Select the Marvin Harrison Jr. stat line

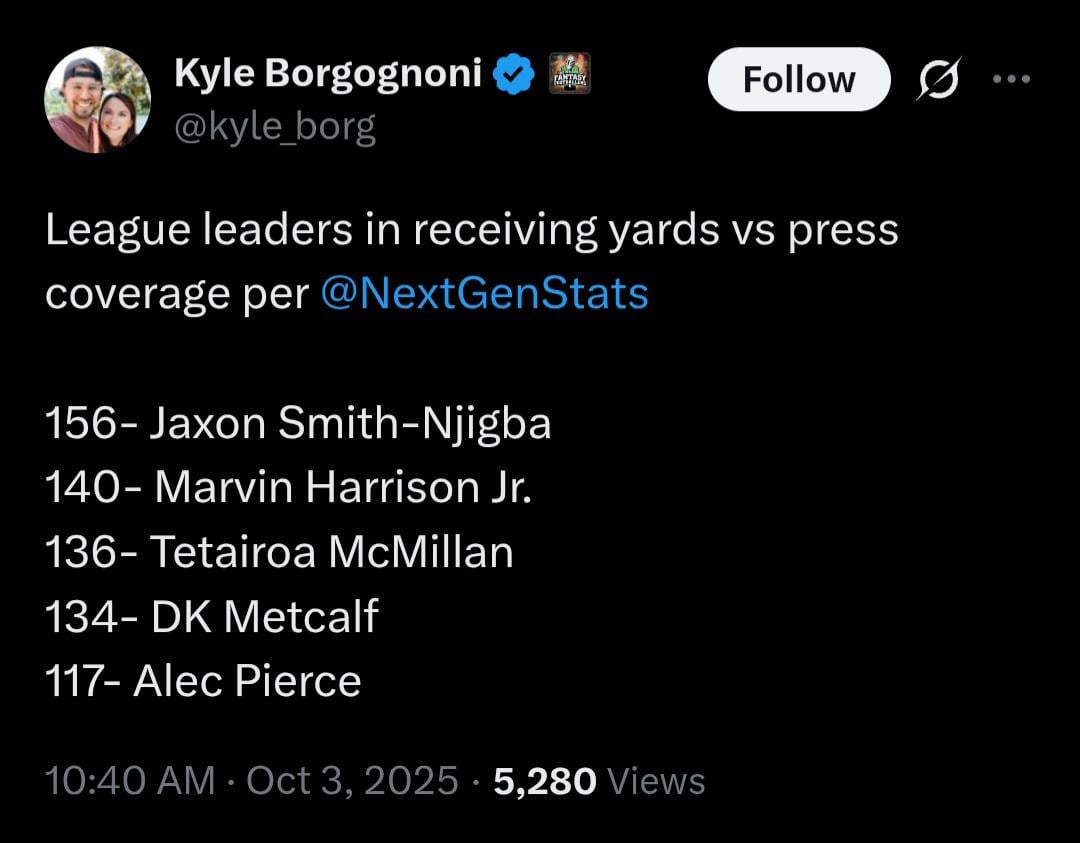coord(287,487)
